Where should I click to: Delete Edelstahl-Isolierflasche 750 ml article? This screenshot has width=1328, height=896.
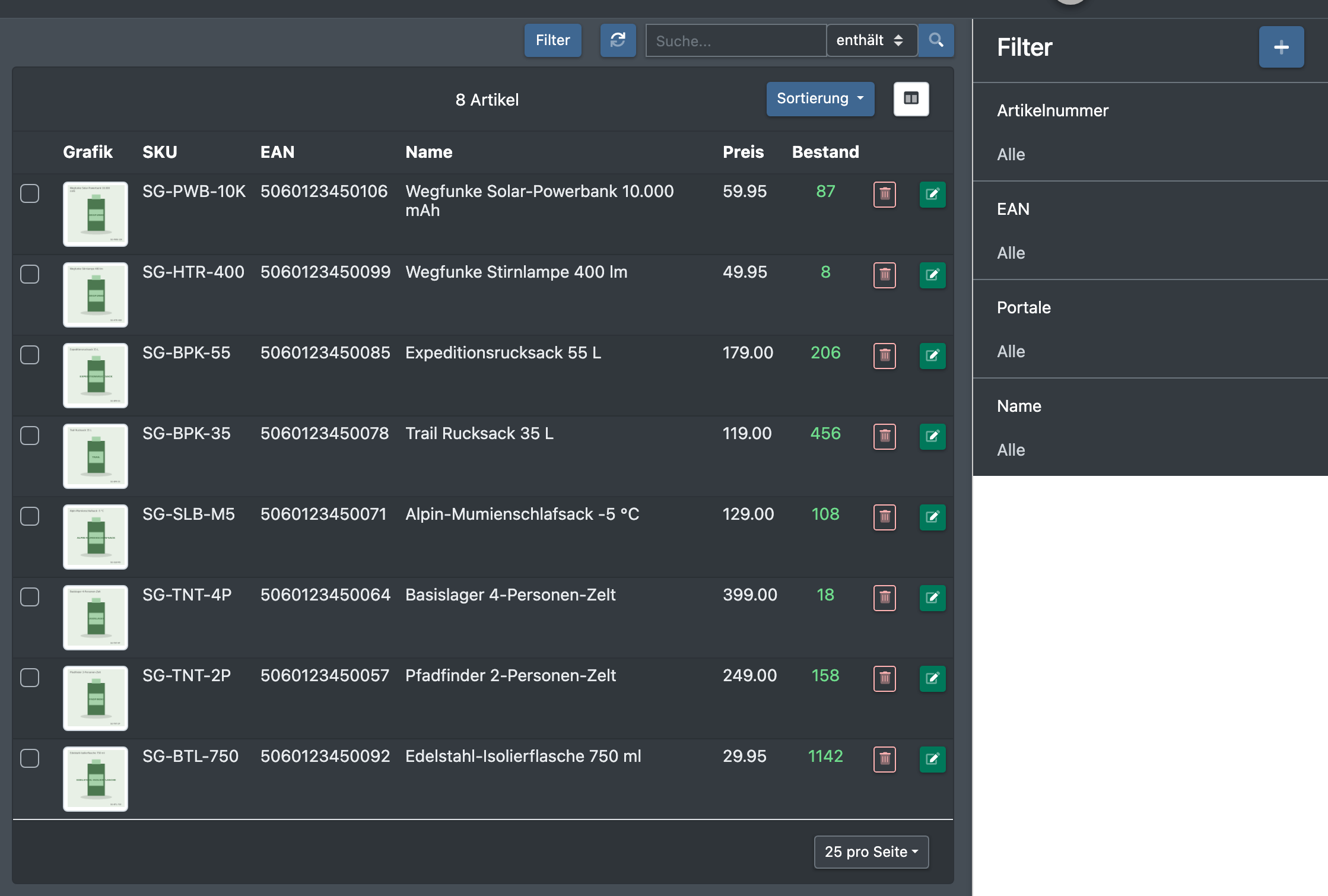[x=884, y=759]
